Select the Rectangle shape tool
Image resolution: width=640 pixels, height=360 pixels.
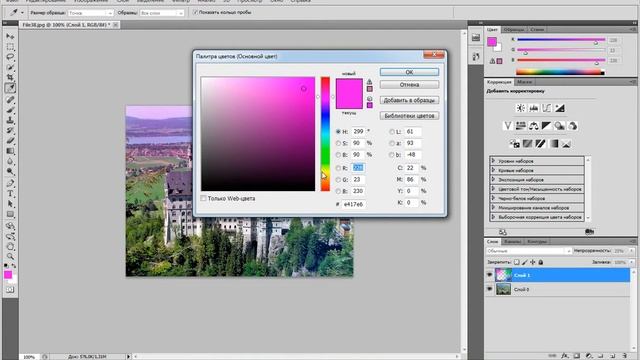click(10, 214)
